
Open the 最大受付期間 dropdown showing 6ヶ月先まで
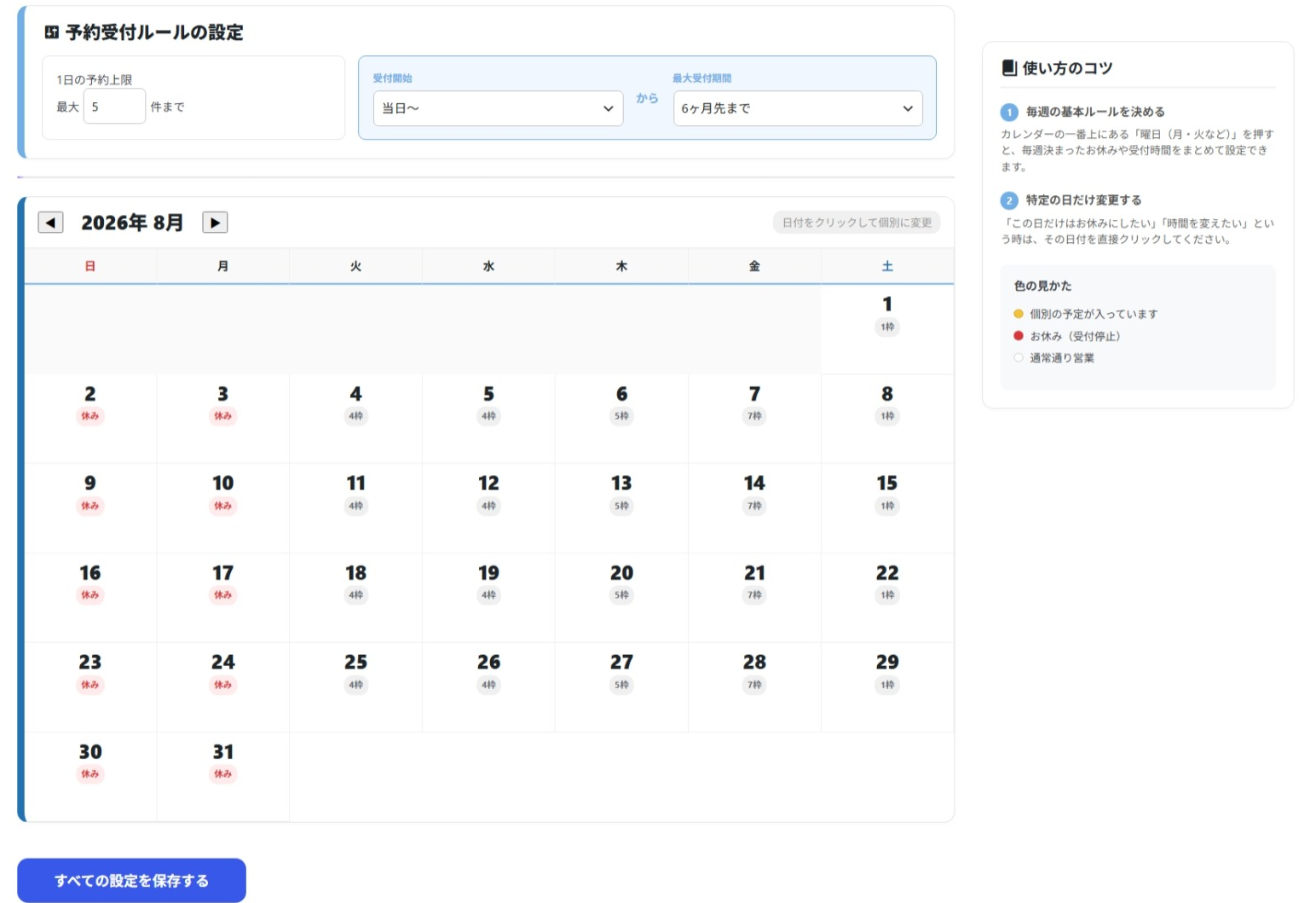(x=798, y=108)
